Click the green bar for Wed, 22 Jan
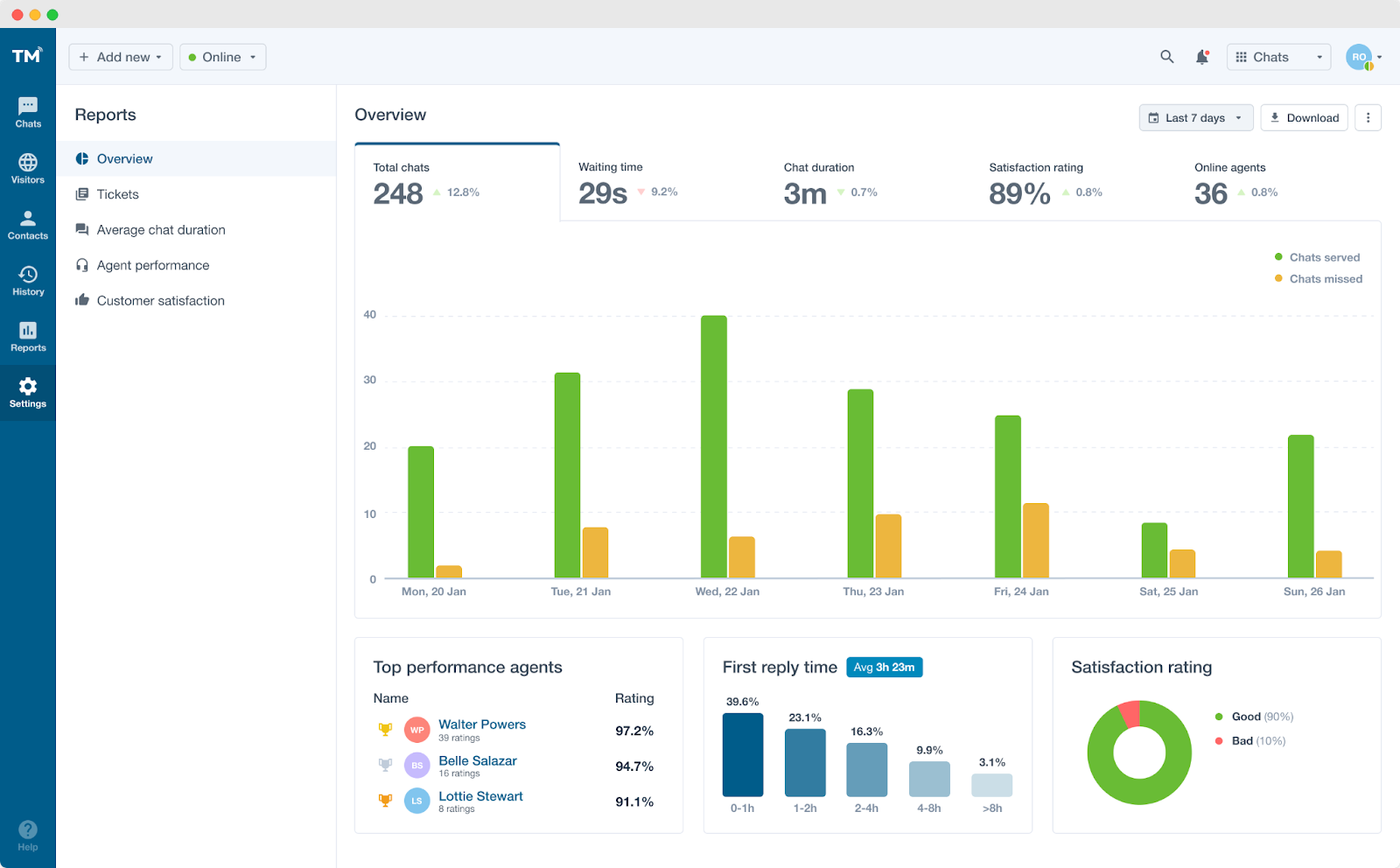The width and height of the screenshot is (1400, 868). (x=714, y=446)
